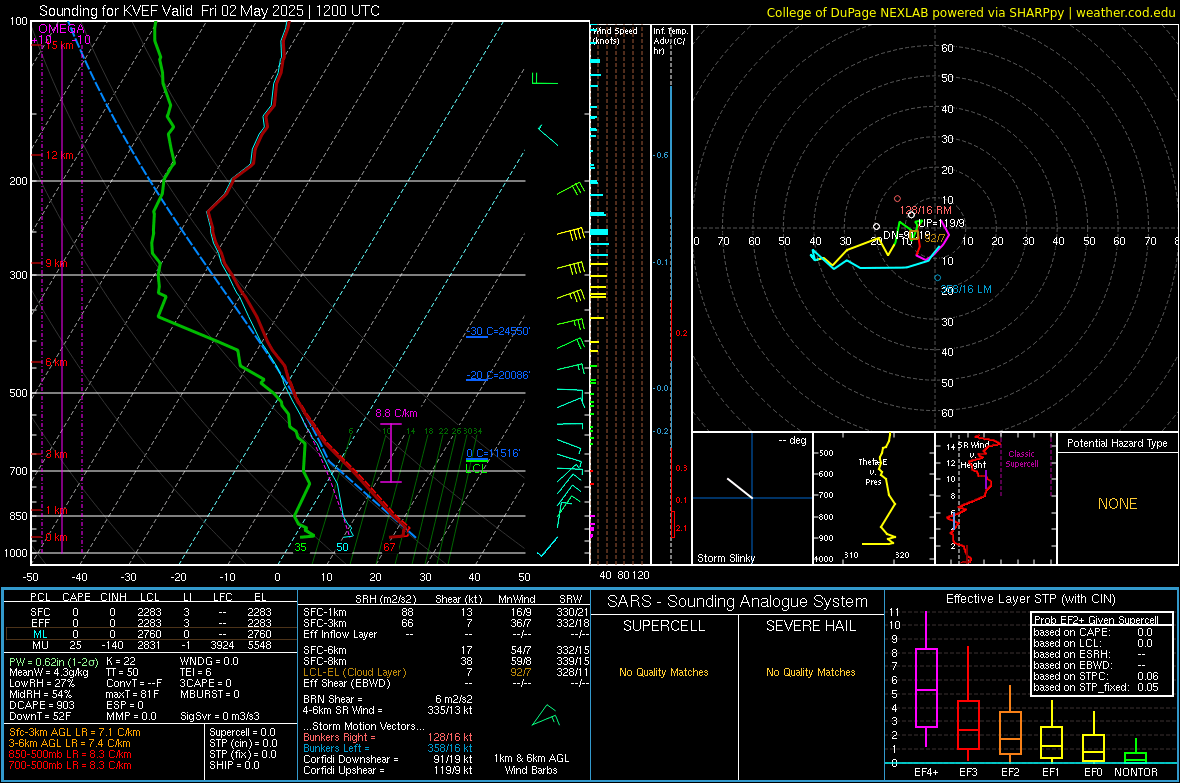This screenshot has width=1180, height=783.
Task: Click the weather.cod.edu credit text
Action: [x=1125, y=12]
